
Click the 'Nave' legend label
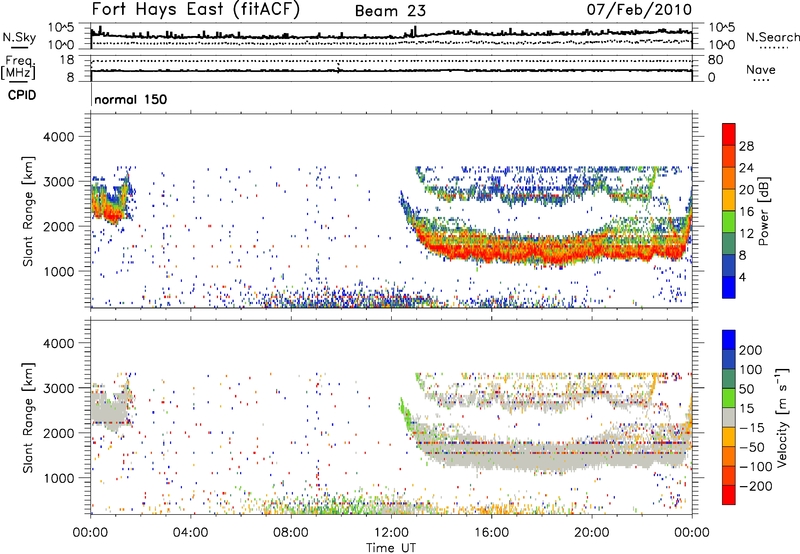pyautogui.click(x=760, y=69)
